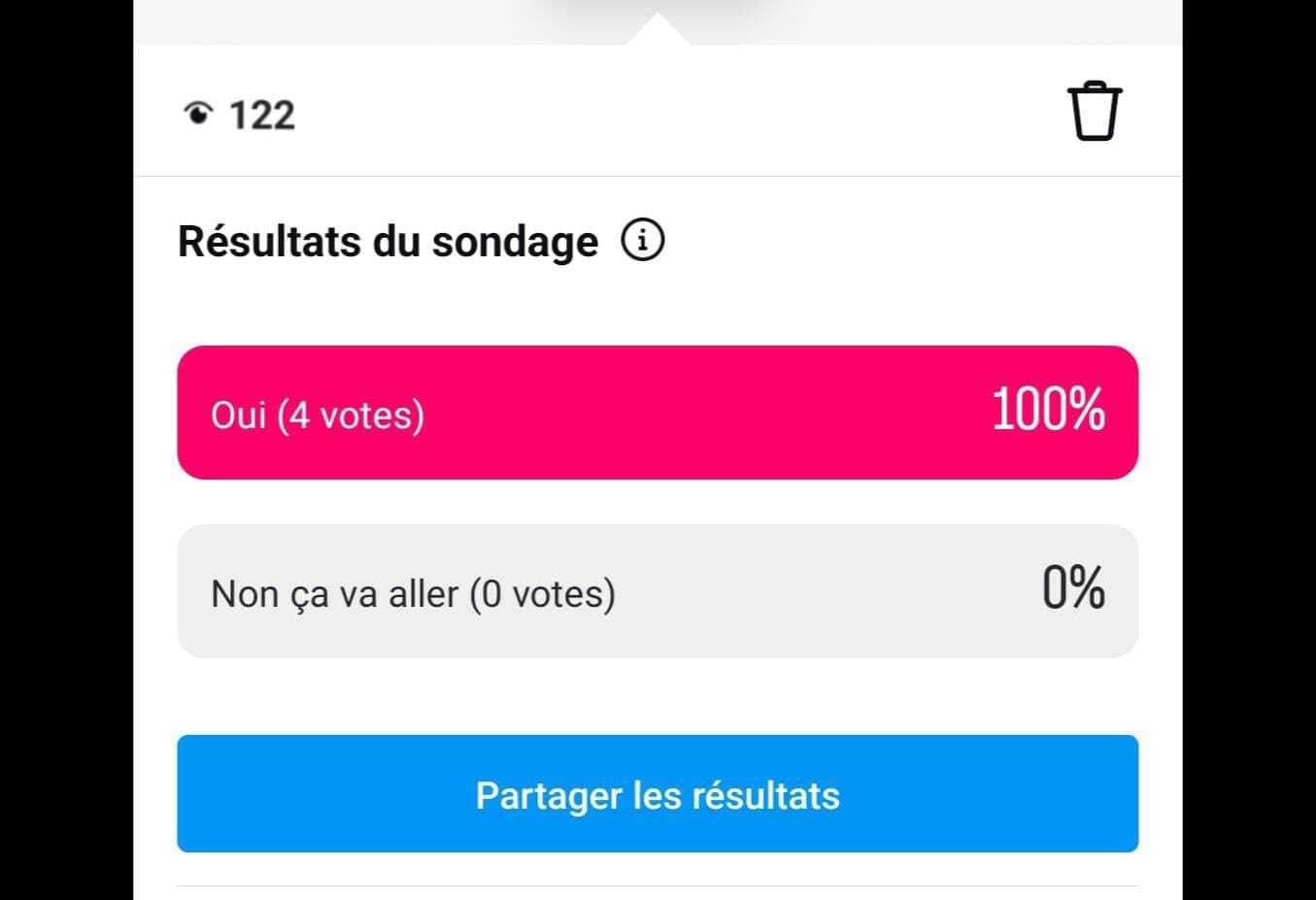Click the number 122 beside the eye

pyautogui.click(x=262, y=116)
